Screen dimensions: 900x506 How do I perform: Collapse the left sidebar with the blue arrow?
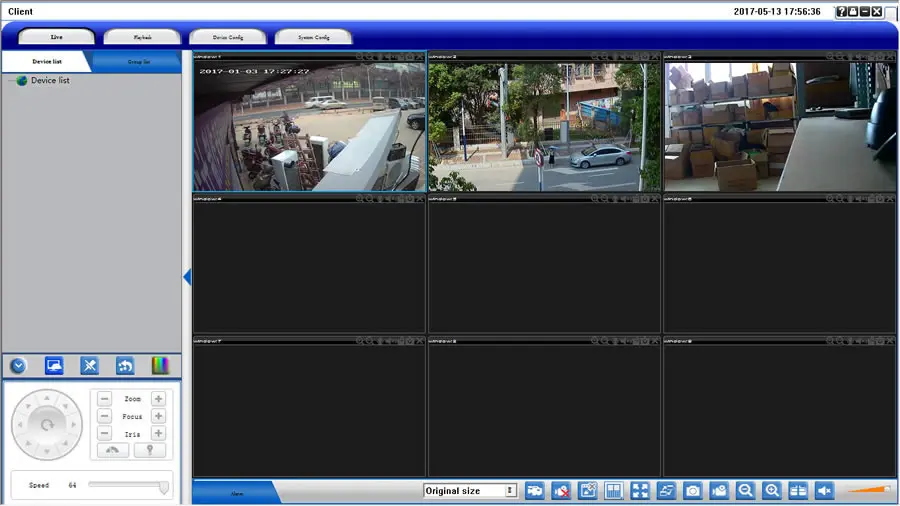coord(187,277)
